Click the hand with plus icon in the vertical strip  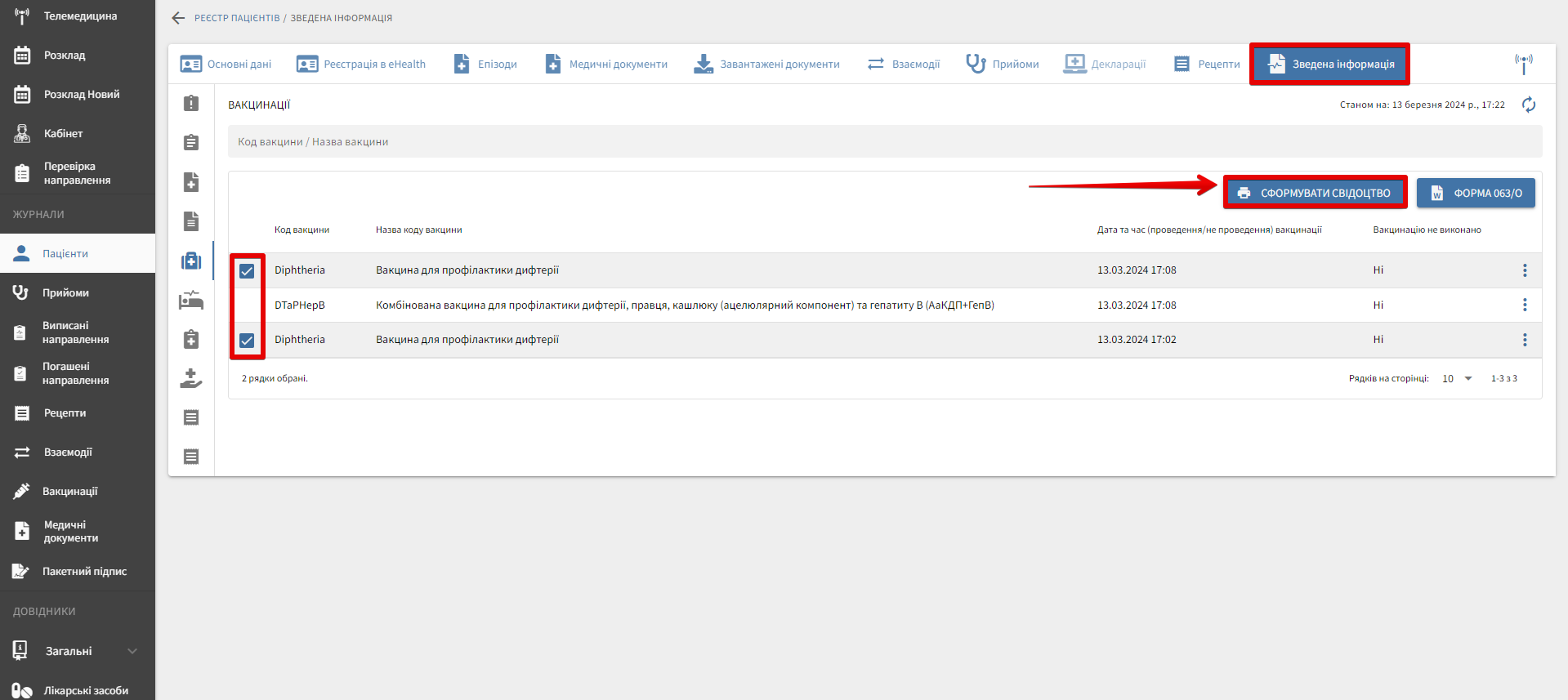(x=191, y=378)
